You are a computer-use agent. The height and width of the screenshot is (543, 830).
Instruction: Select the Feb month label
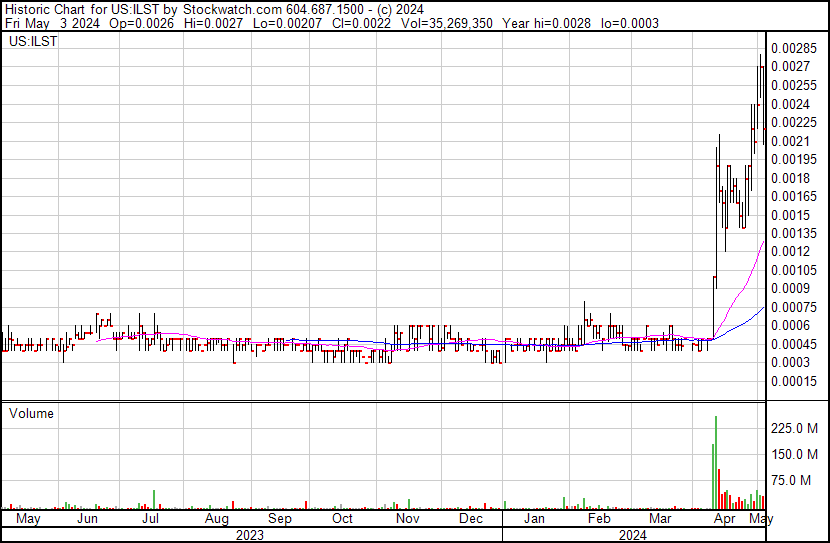tap(599, 519)
